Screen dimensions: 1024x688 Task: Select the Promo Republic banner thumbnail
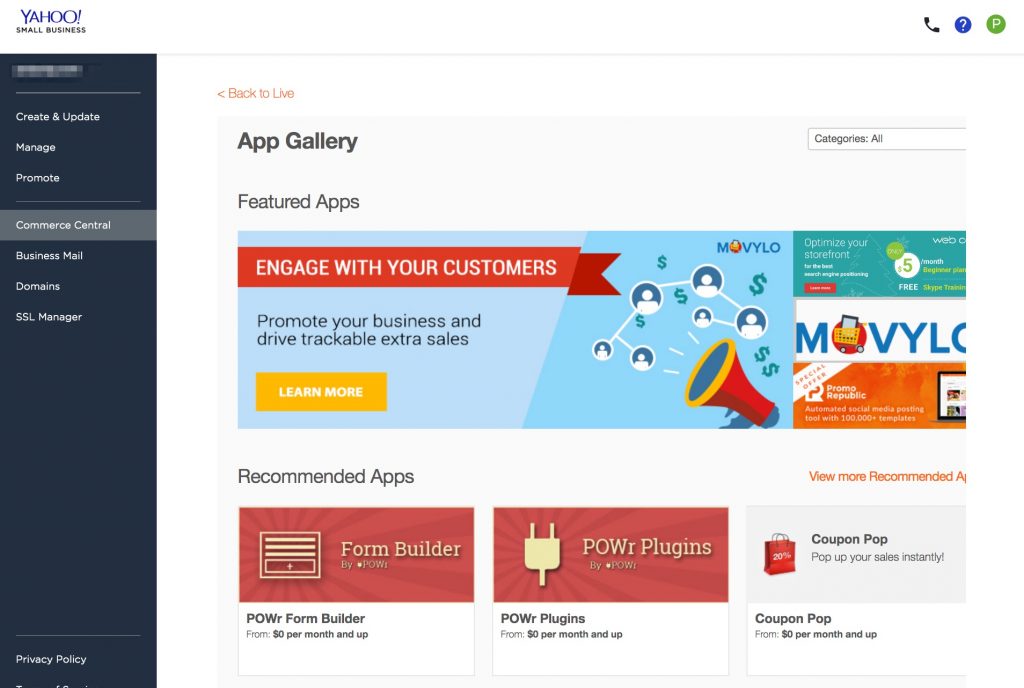tap(879, 395)
